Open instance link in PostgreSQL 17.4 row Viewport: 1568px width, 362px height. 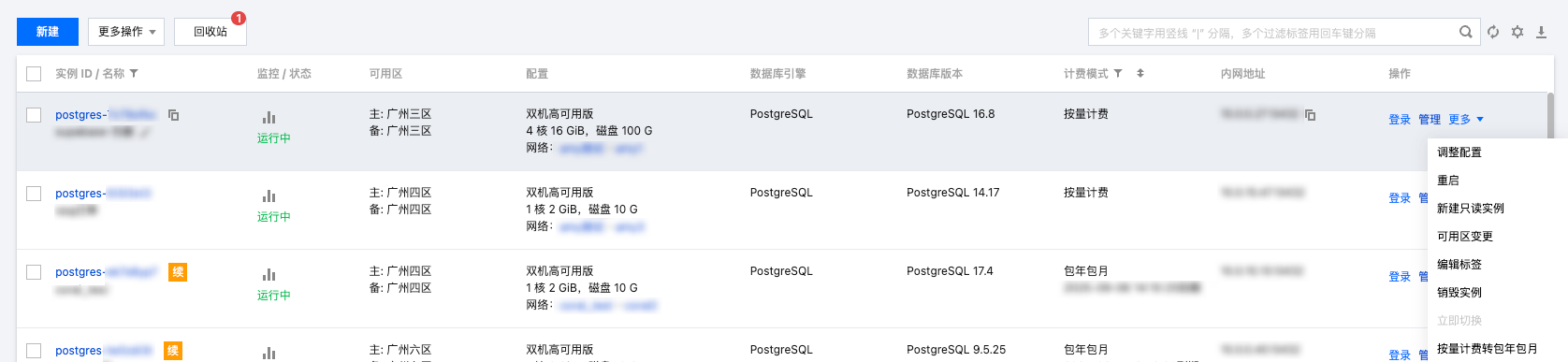pyautogui.click(x=106, y=272)
